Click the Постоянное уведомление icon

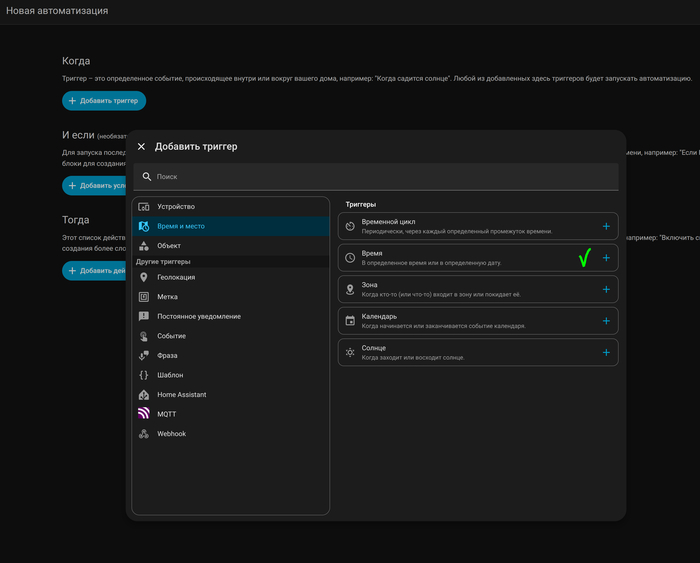point(144,316)
